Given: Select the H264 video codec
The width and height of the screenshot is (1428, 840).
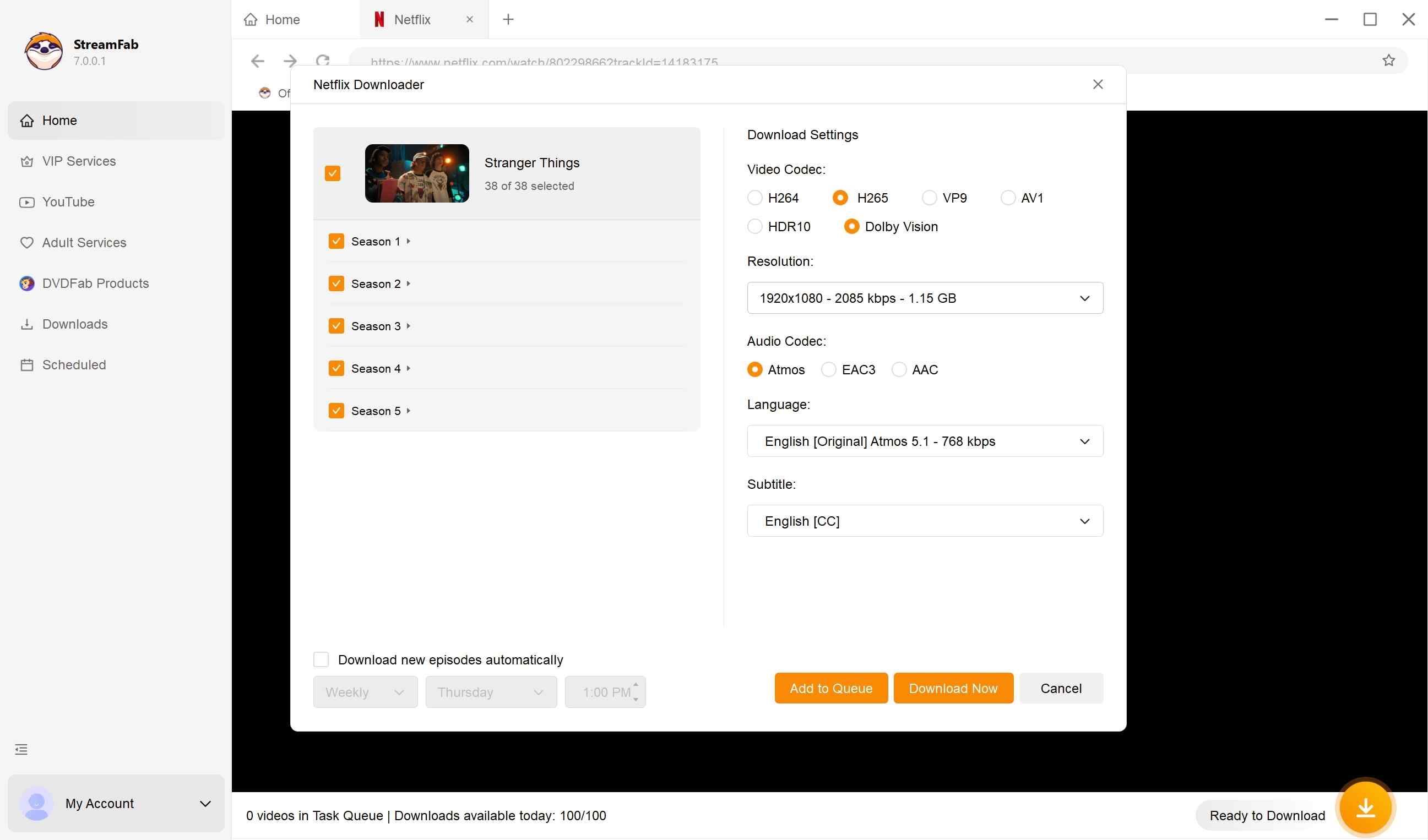Looking at the screenshot, I should 755,198.
